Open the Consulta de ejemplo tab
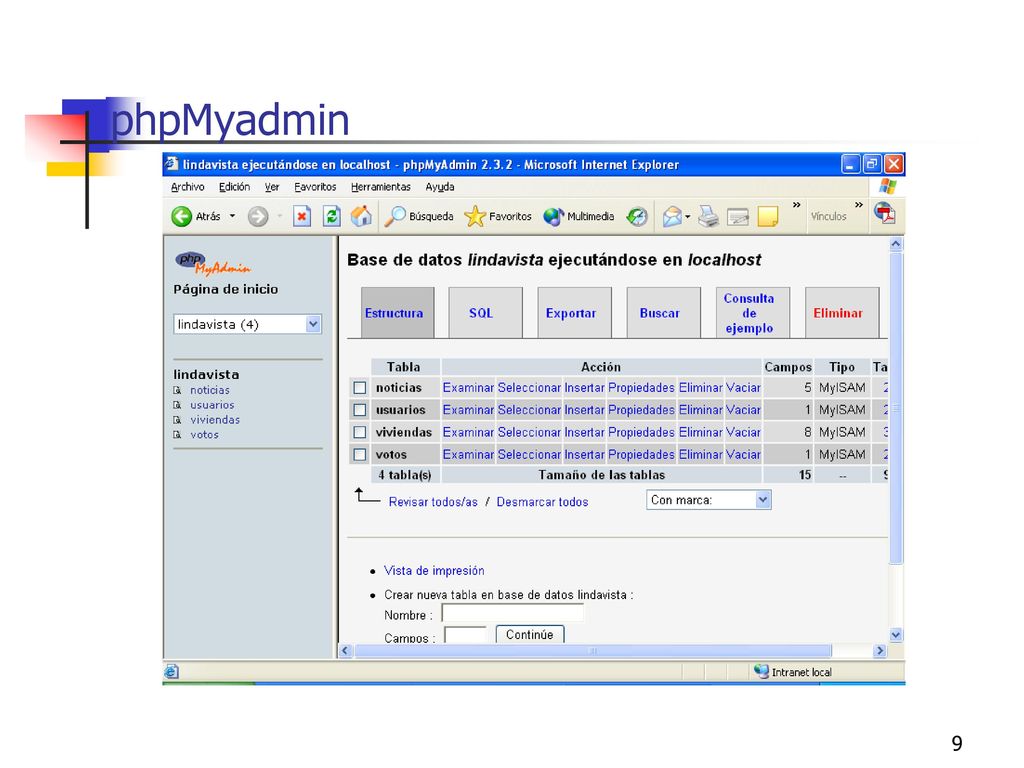 [x=752, y=313]
